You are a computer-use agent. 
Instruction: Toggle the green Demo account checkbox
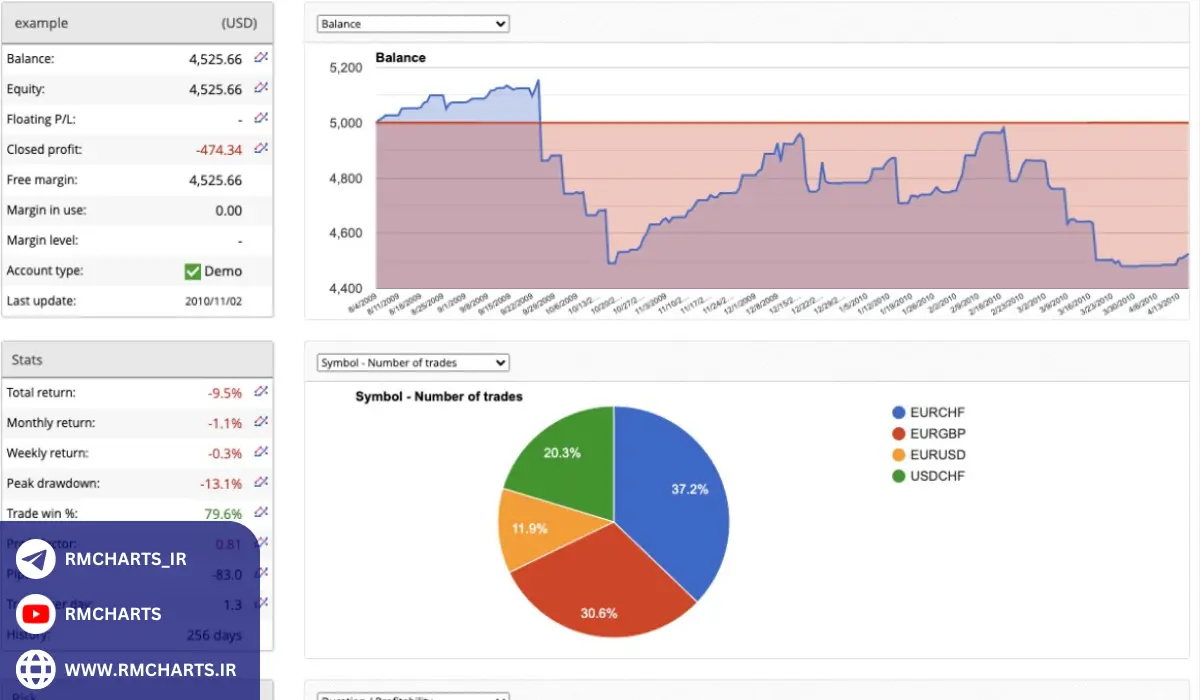click(x=193, y=271)
